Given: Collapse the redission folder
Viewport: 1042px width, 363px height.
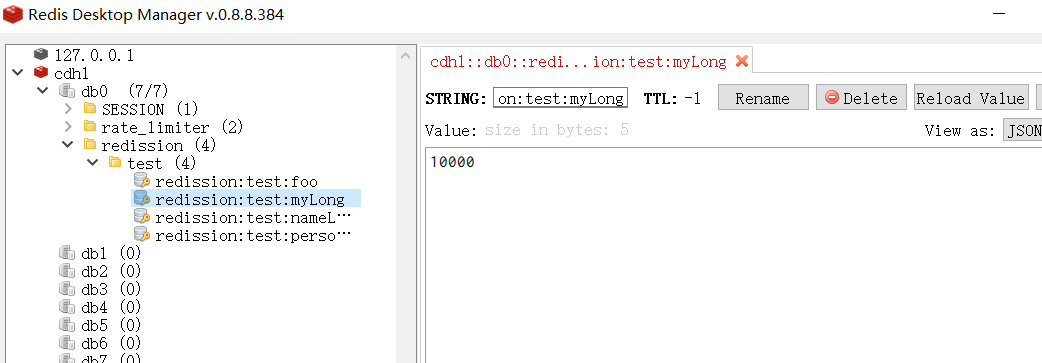Looking at the screenshot, I should point(68,144).
